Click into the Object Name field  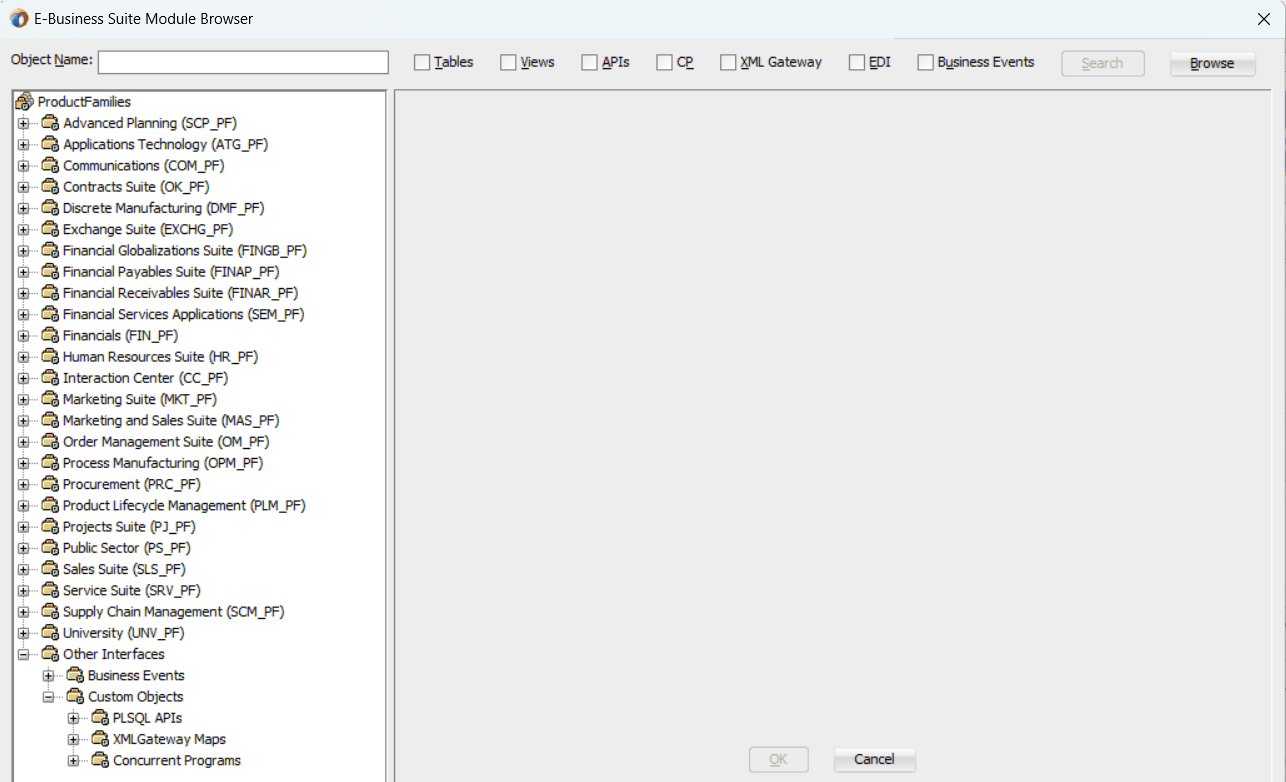point(243,62)
